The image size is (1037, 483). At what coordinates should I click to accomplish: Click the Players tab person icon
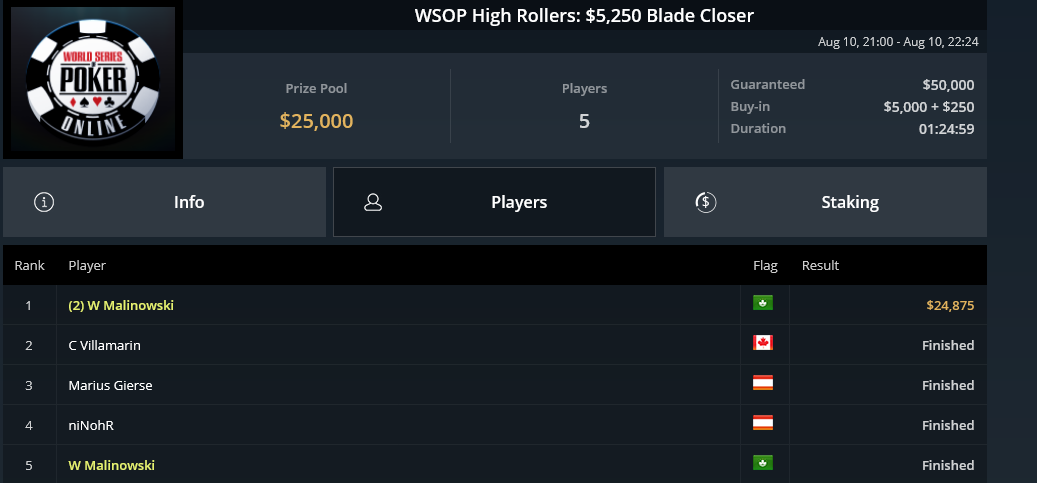coord(373,202)
